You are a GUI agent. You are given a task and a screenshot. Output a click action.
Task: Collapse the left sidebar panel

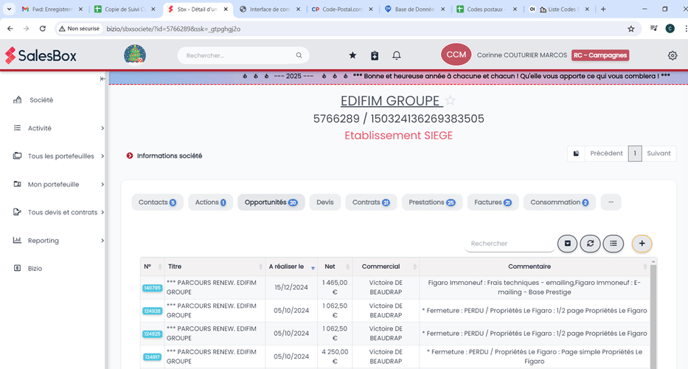click(102, 79)
